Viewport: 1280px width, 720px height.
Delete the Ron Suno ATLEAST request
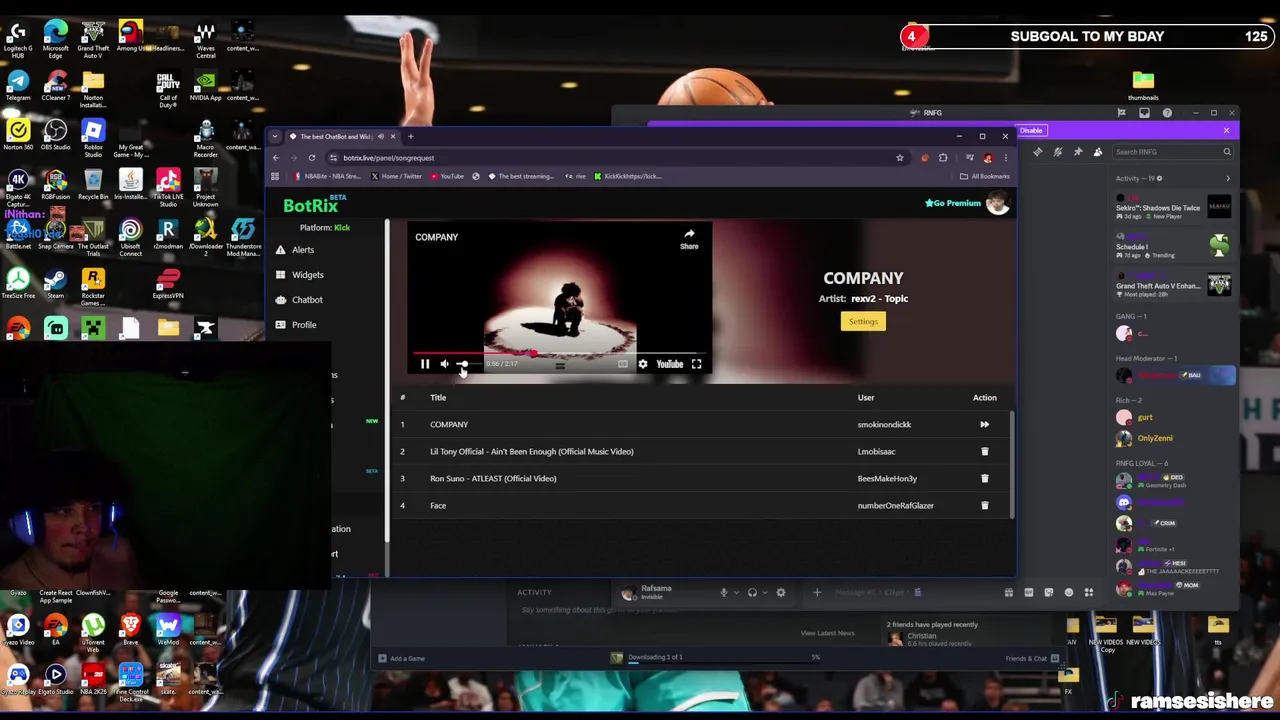(x=984, y=478)
